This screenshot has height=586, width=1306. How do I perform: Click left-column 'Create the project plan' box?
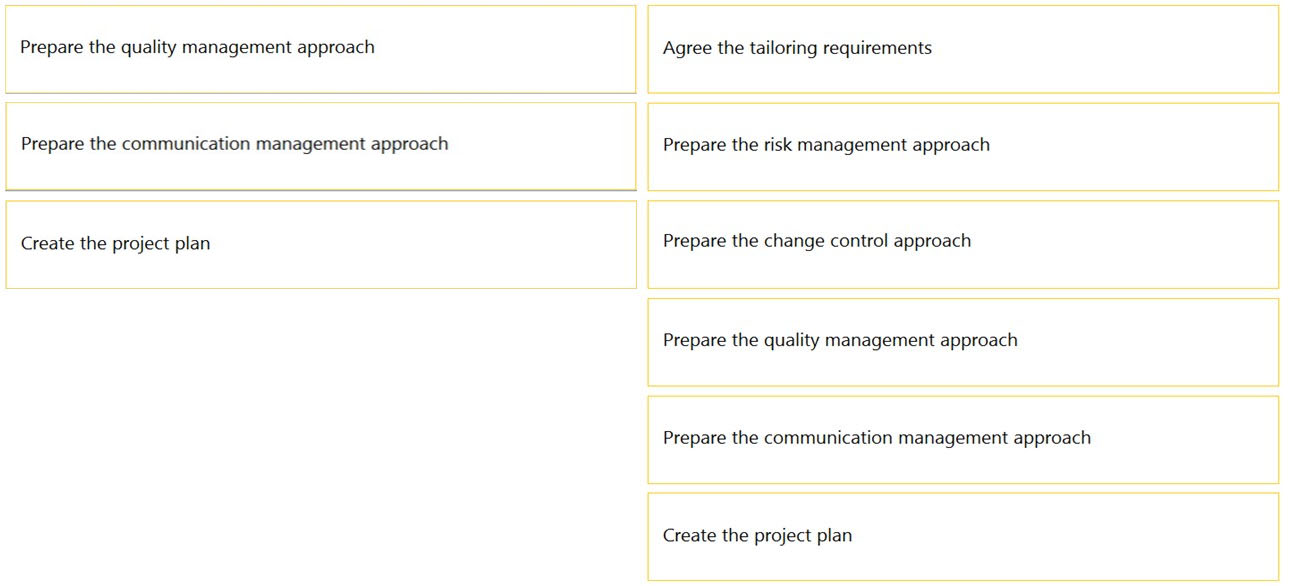pyautogui.click(x=321, y=244)
